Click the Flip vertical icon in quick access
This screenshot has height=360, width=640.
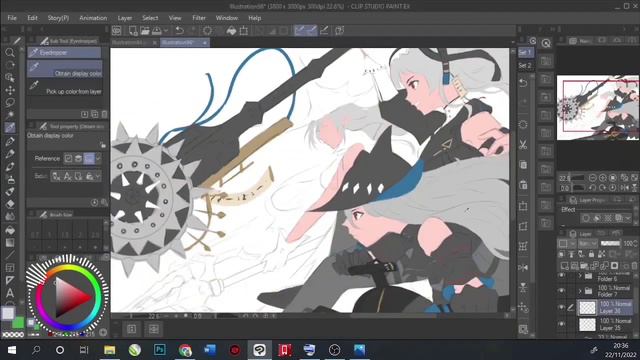pos(523,288)
